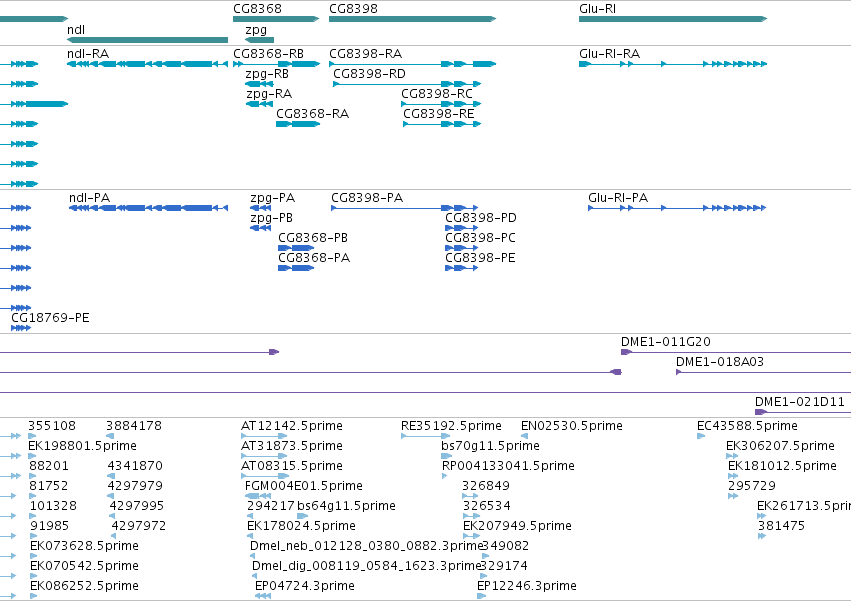Select RP004133041.5prime EST
This screenshot has height=601, width=851.
444,476
